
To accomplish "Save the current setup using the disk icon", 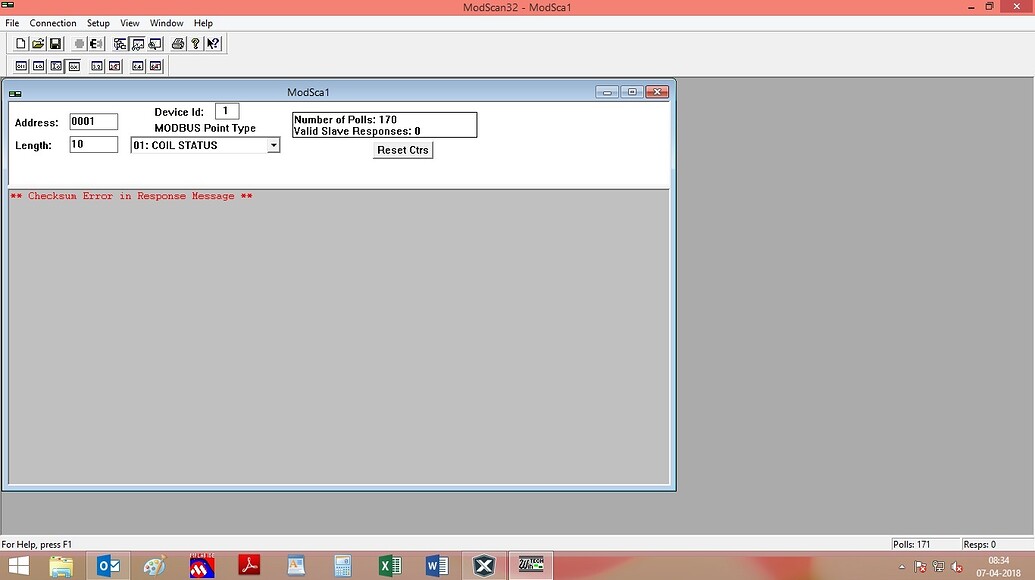I will [x=56, y=43].
